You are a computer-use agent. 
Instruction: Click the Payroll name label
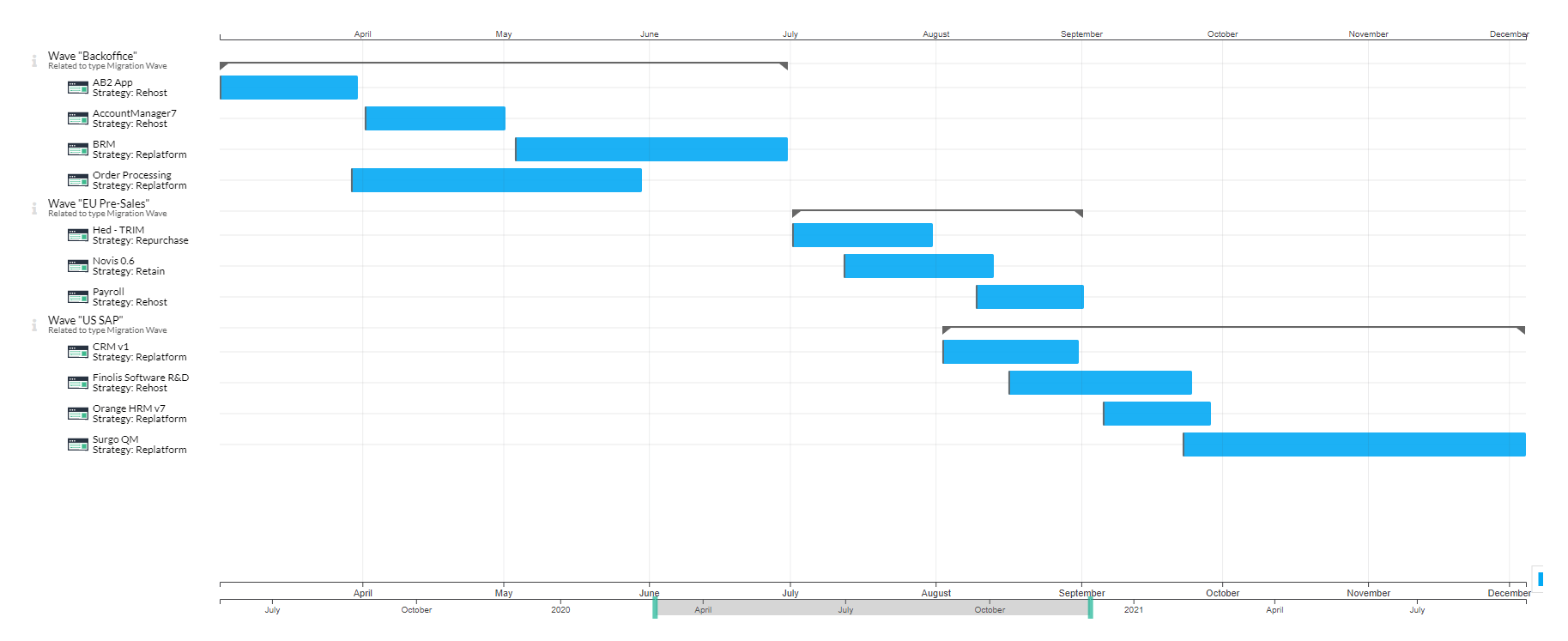point(108,292)
